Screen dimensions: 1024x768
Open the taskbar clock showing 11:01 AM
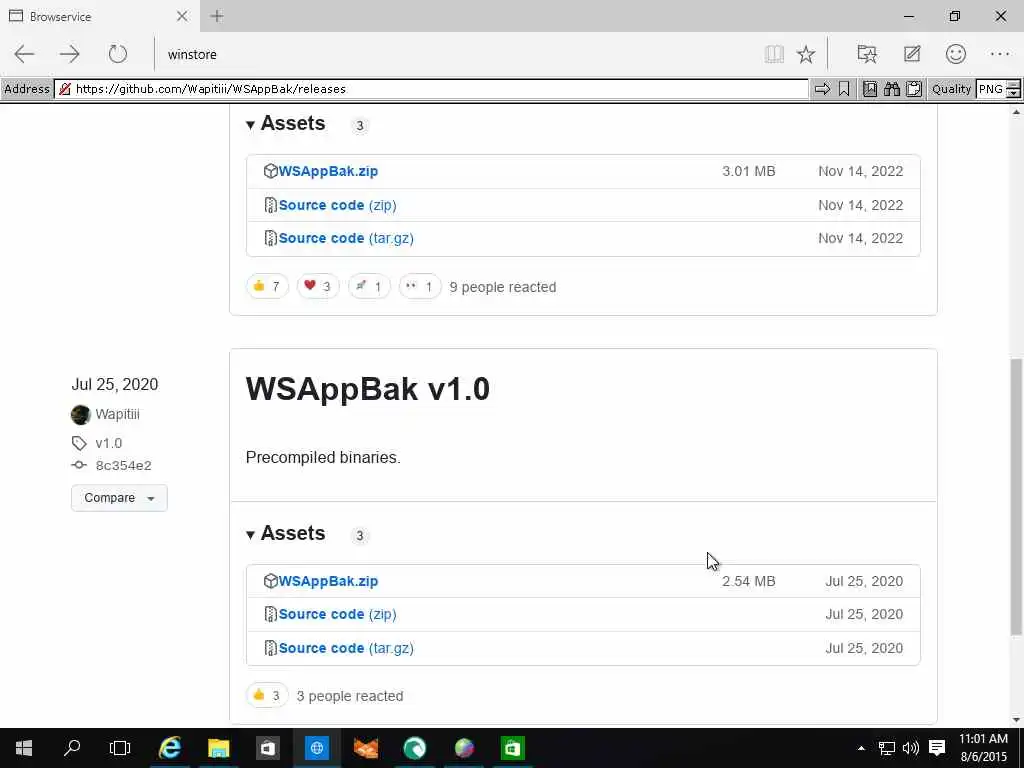tap(984, 748)
